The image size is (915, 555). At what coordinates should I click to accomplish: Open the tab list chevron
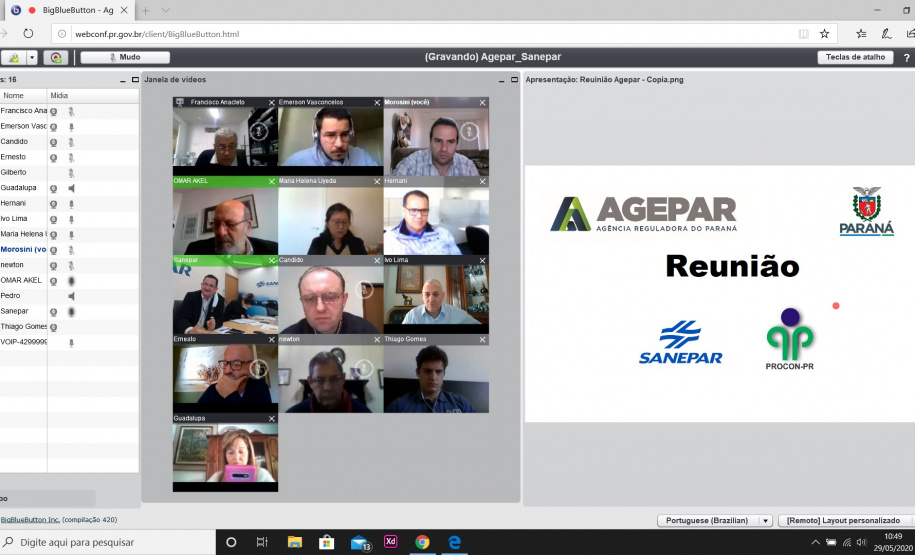166,11
